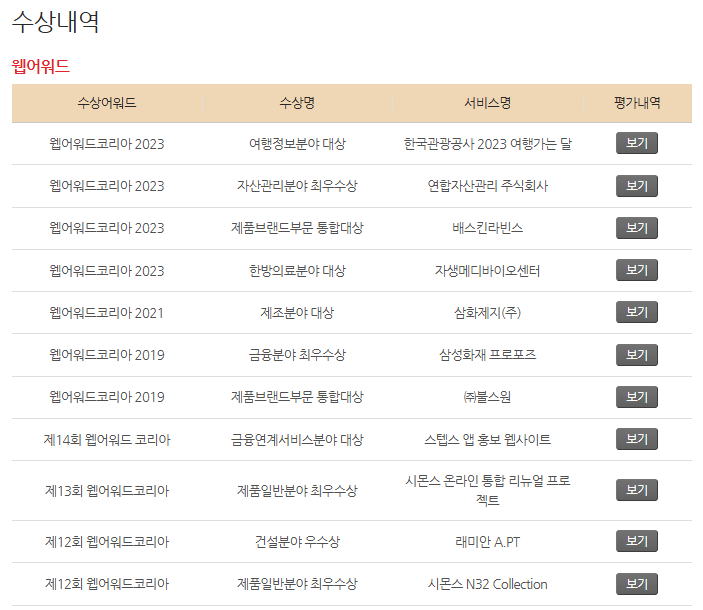View evaluation for 자생메디바이오센터
Viewport: 703px width, 610px height.
pyautogui.click(x=637, y=270)
